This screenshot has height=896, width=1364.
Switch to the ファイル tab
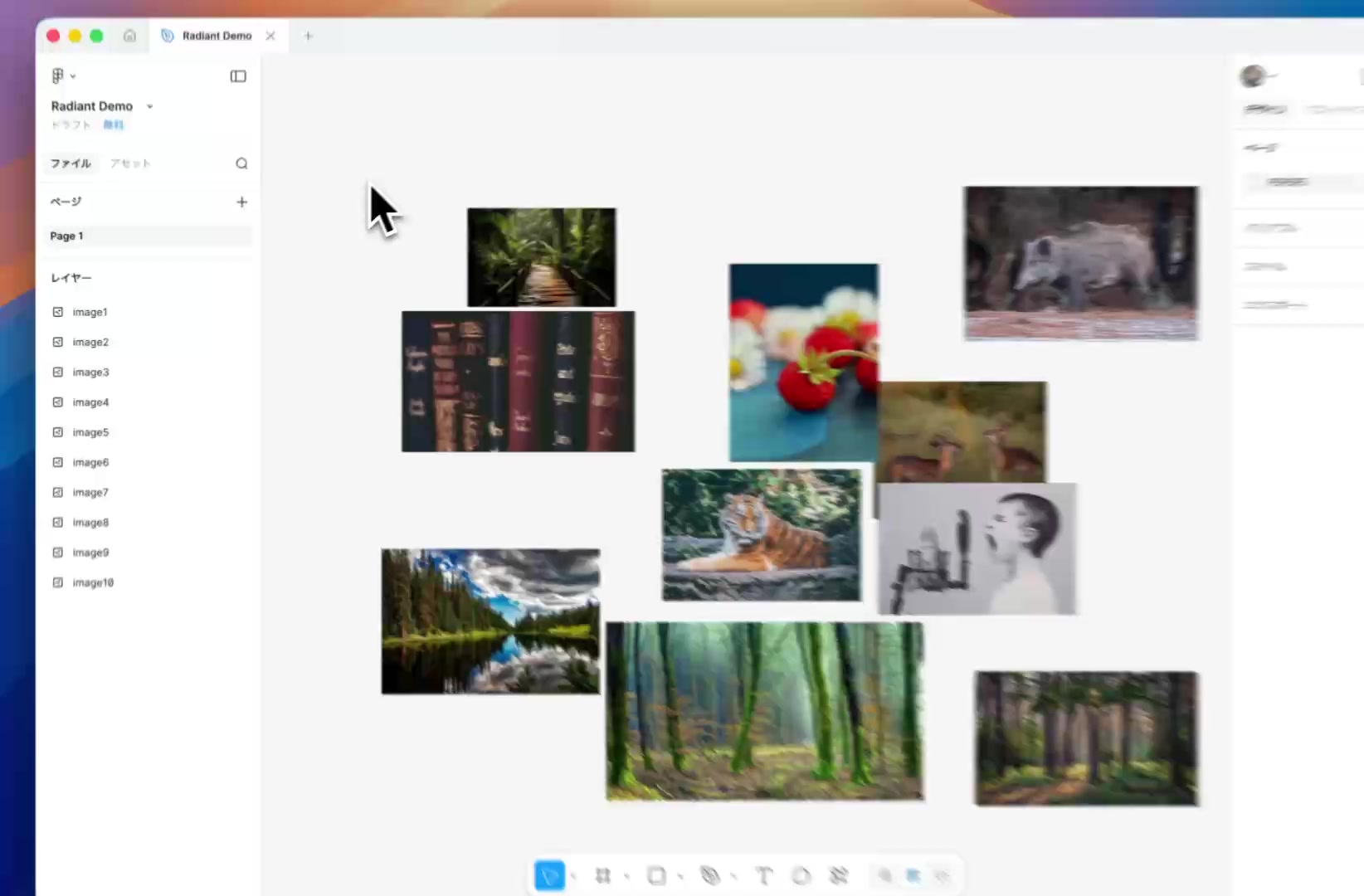point(71,163)
